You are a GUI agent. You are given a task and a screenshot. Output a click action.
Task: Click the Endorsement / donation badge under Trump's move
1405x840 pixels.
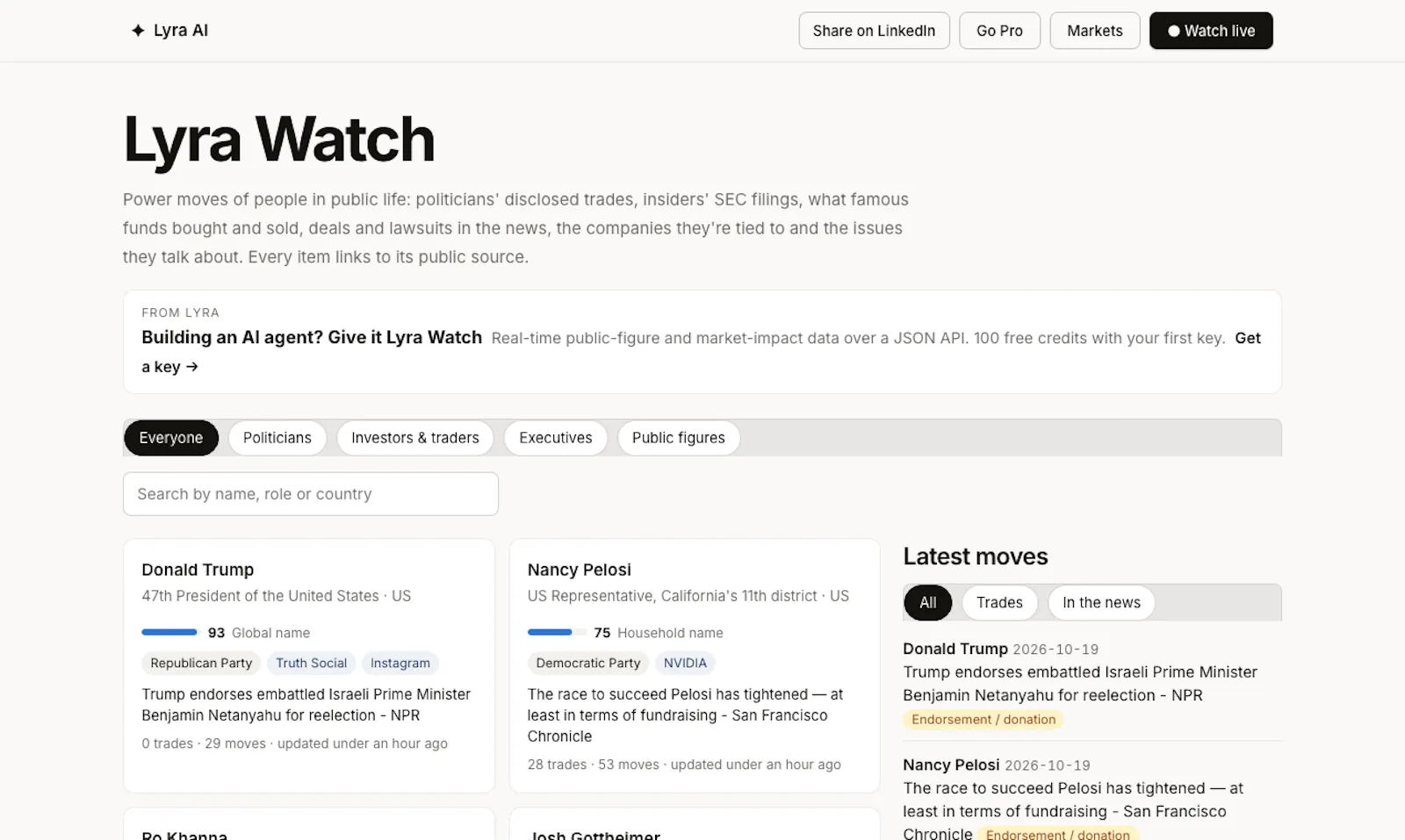(x=983, y=720)
